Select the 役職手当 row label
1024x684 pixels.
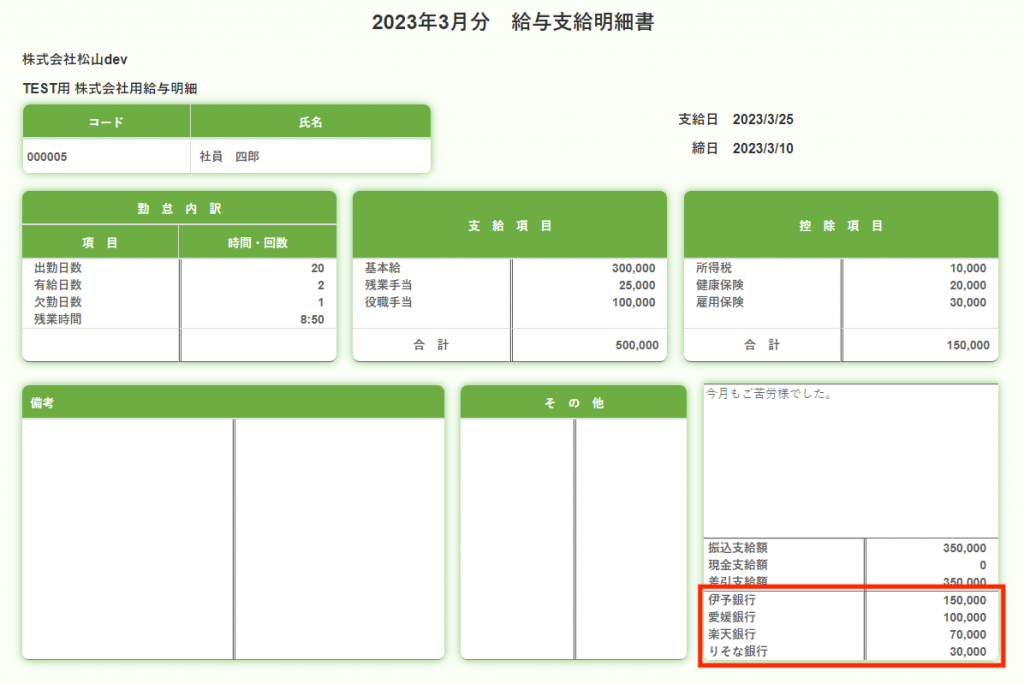389,302
